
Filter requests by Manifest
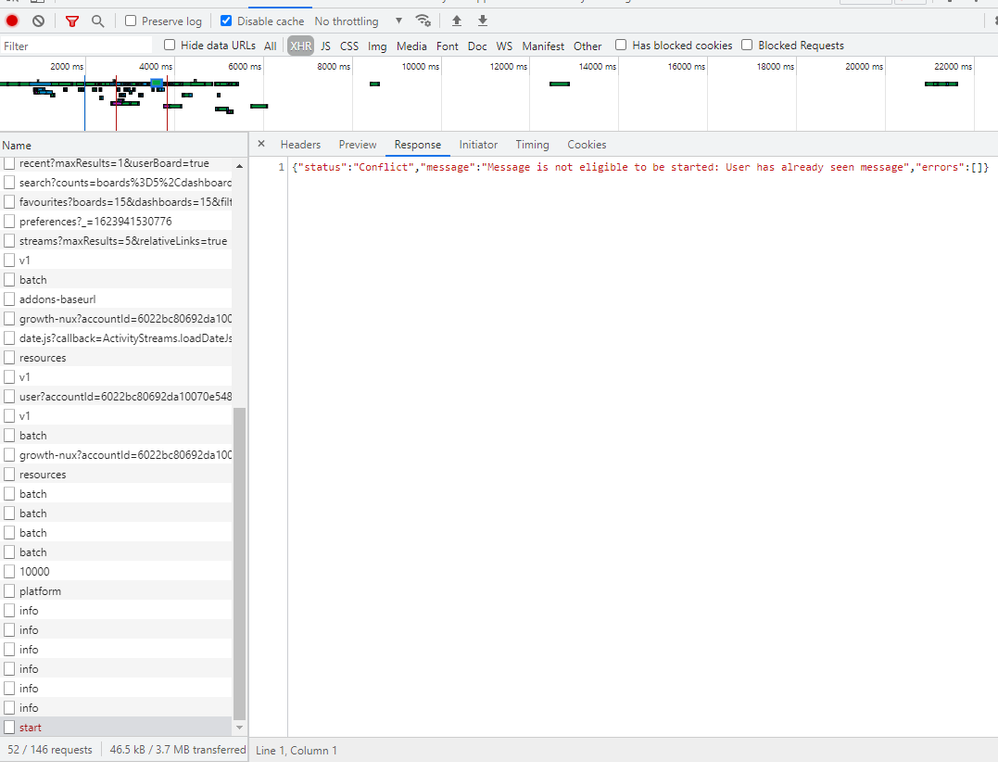[x=543, y=46]
